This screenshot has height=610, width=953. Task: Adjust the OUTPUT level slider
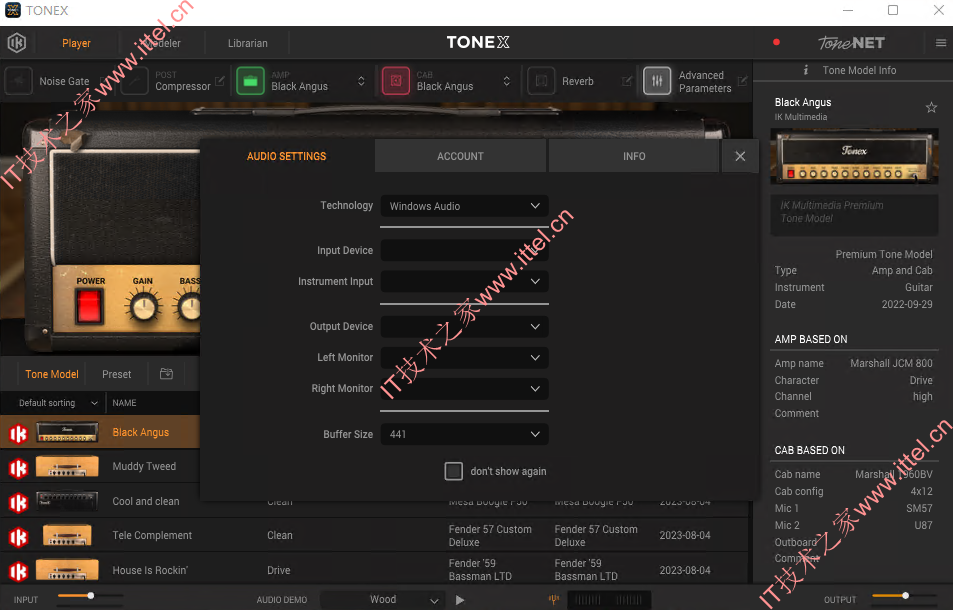905,596
